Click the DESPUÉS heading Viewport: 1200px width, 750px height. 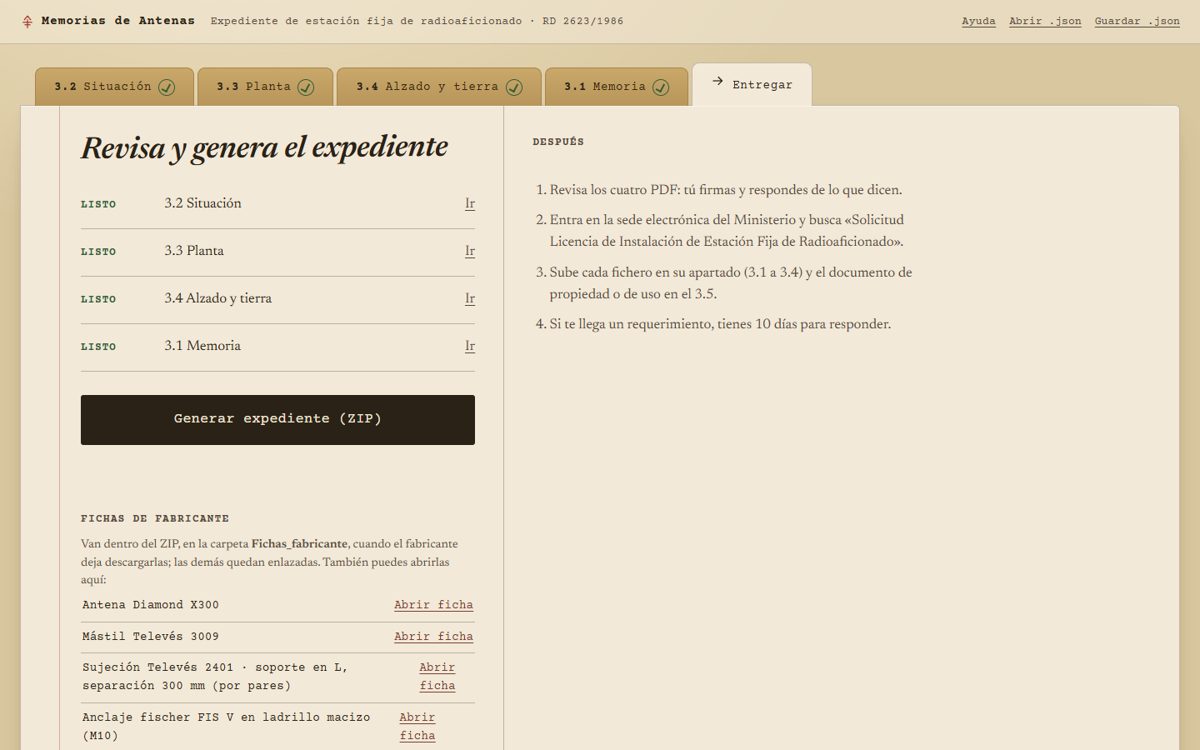pos(558,142)
